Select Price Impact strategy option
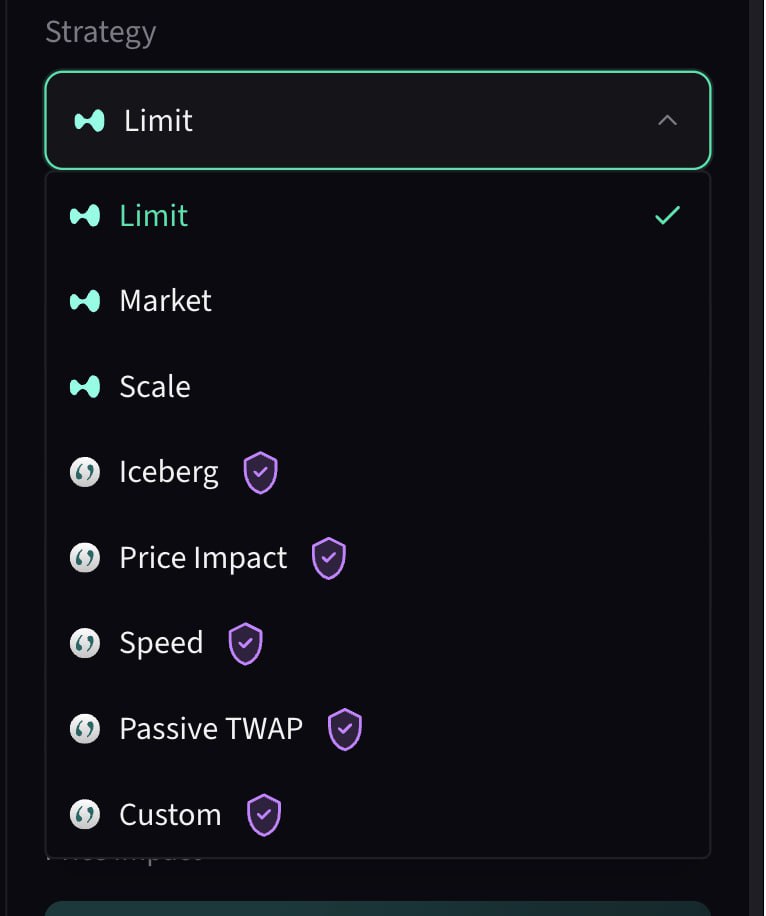The height and width of the screenshot is (916, 766). [203, 558]
